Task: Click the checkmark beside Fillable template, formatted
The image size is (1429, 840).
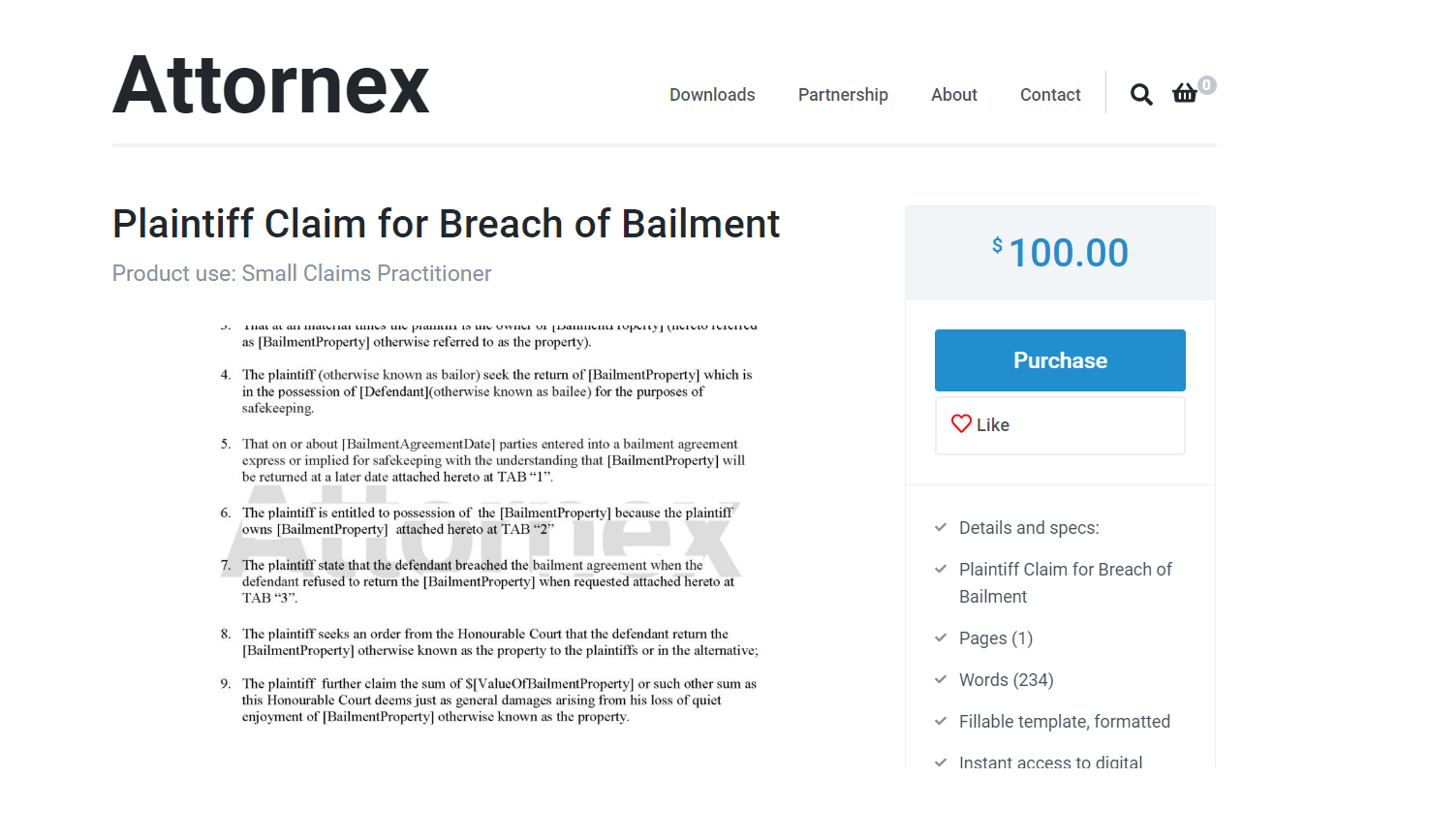Action: pos(941,721)
